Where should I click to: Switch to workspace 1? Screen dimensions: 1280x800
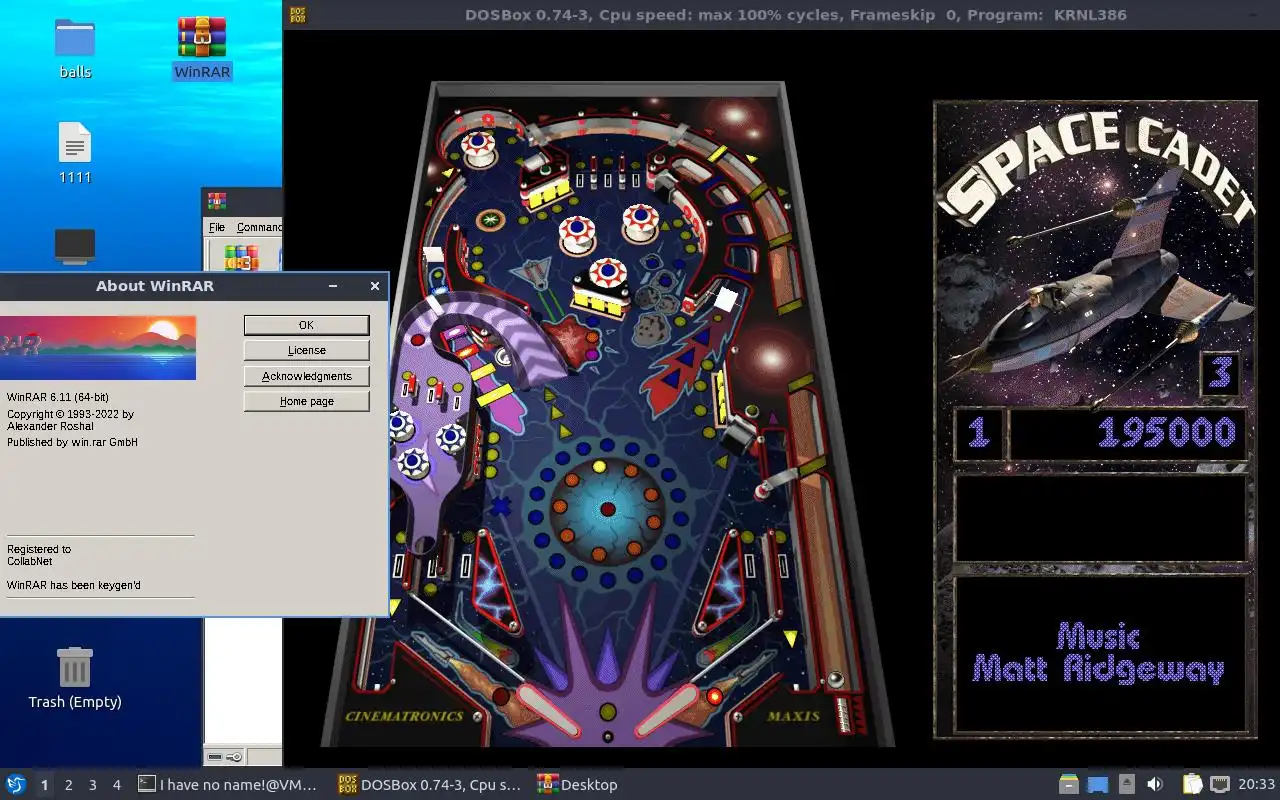pos(44,785)
